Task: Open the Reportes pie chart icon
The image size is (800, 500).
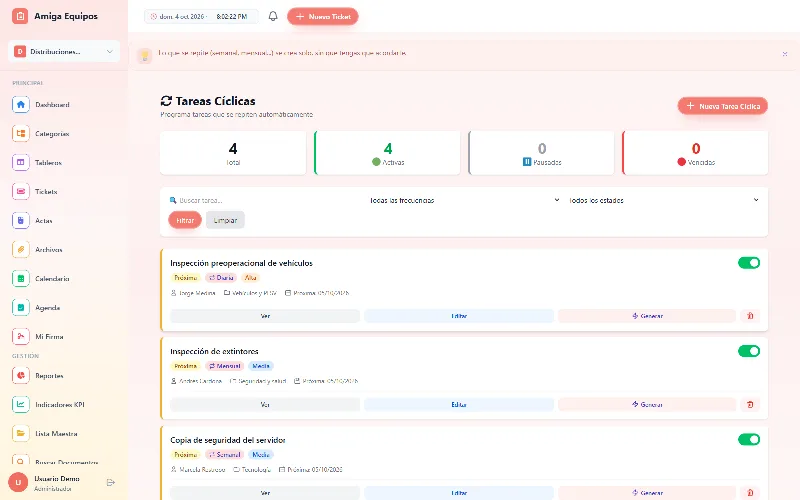Action: click(20, 376)
